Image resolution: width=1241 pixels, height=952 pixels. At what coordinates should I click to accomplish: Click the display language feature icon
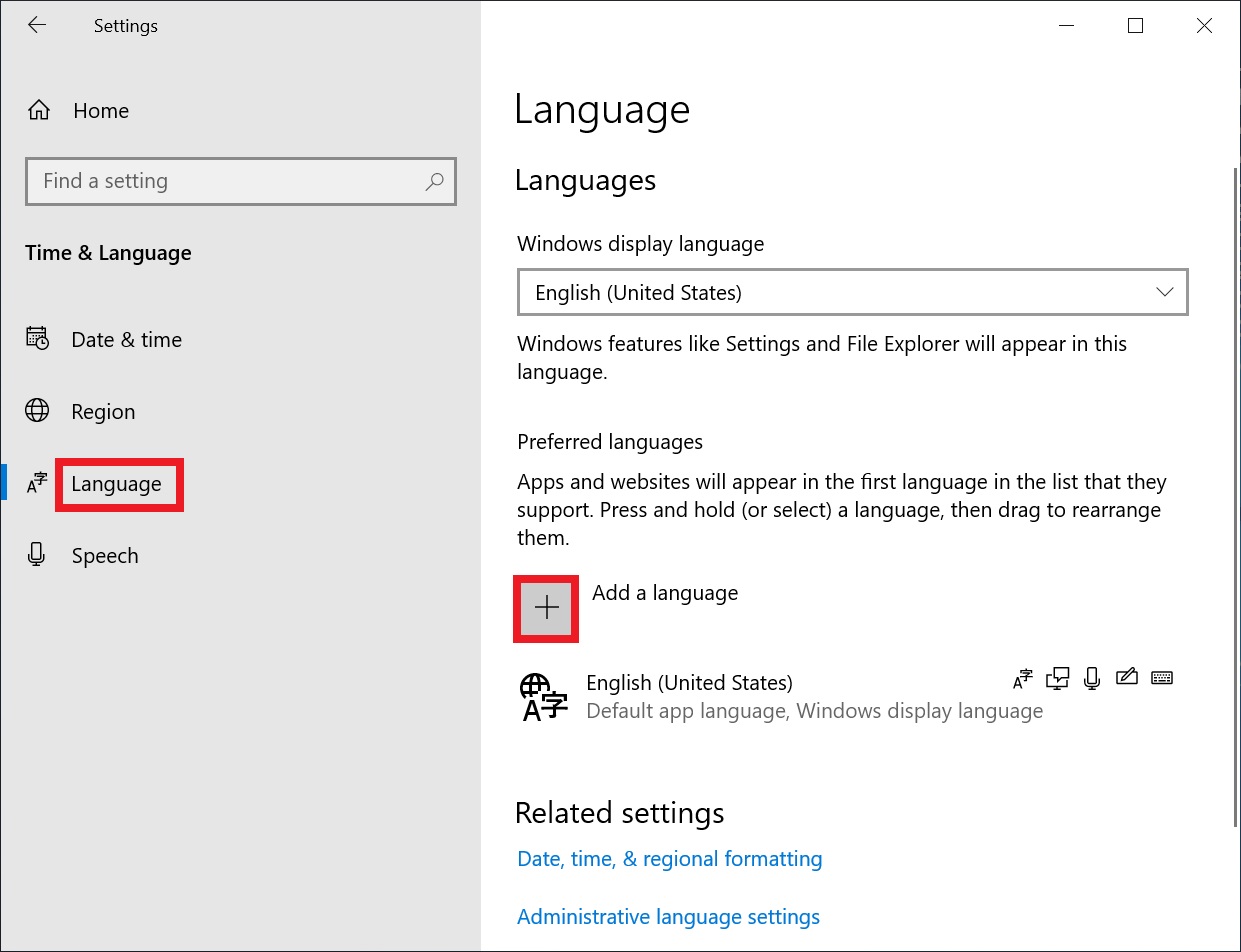coord(1022,679)
